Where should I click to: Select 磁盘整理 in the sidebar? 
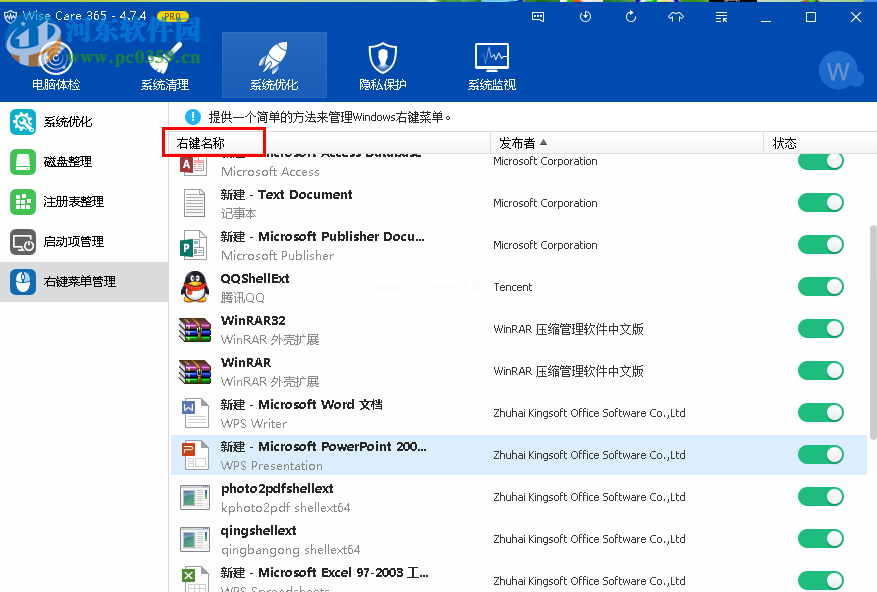pyautogui.click(x=67, y=162)
